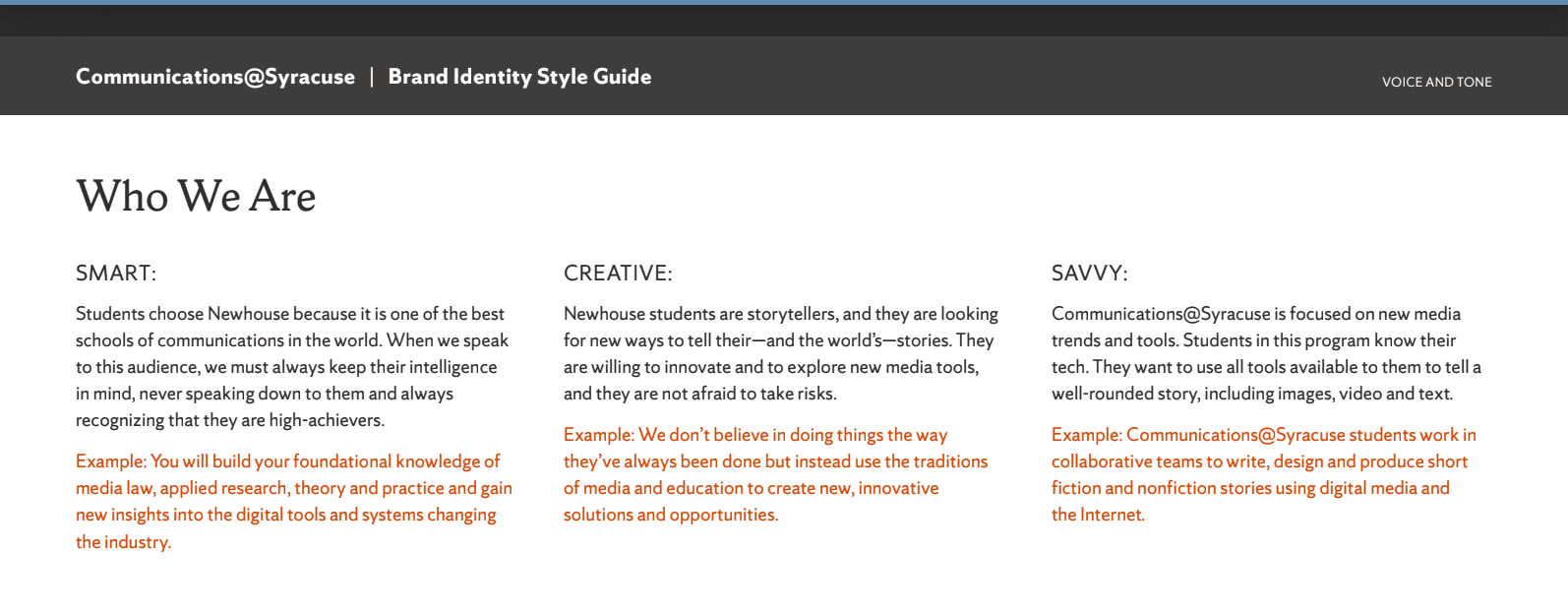Click the paragraph beginning Students choose Newhouse

(292, 367)
